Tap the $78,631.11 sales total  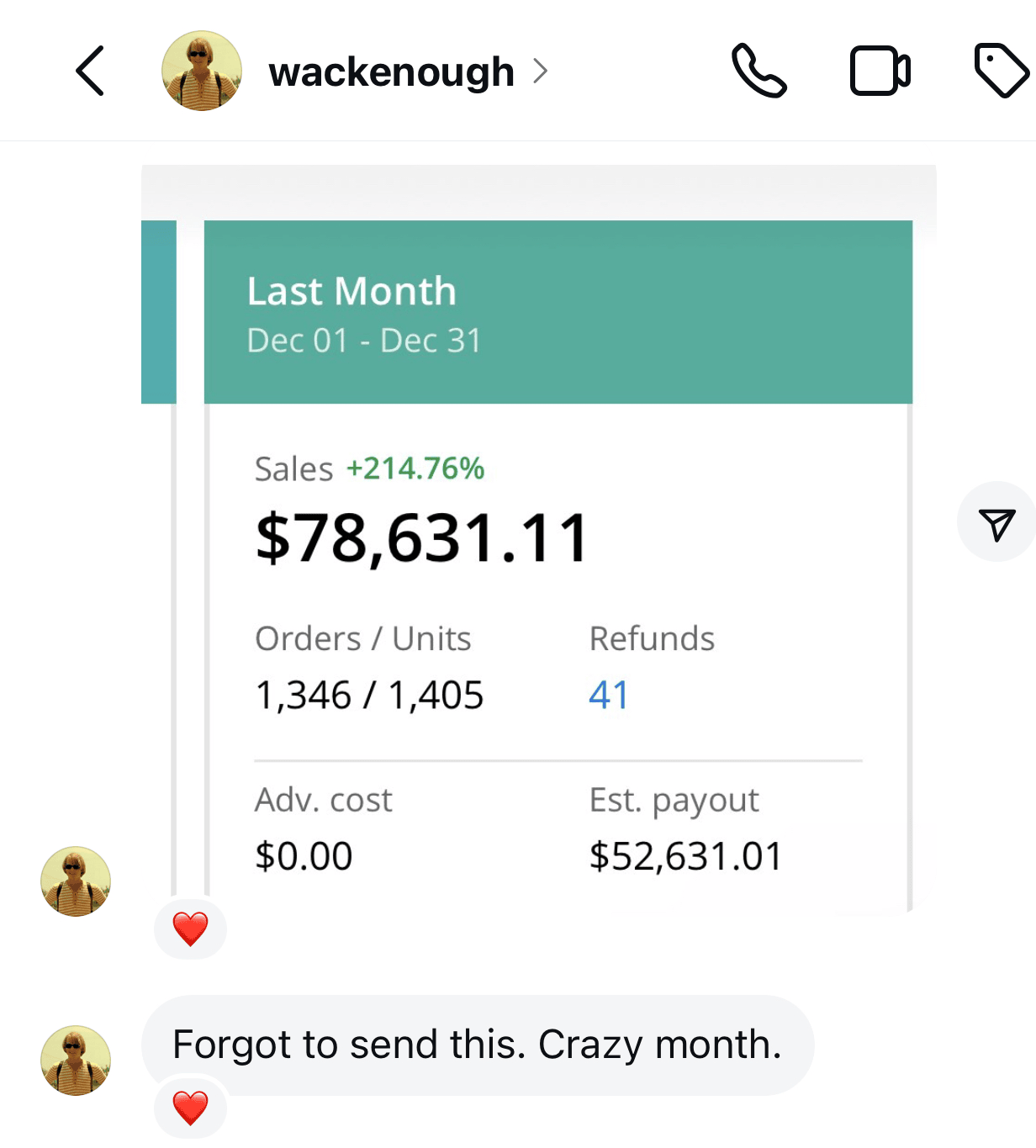(x=422, y=538)
